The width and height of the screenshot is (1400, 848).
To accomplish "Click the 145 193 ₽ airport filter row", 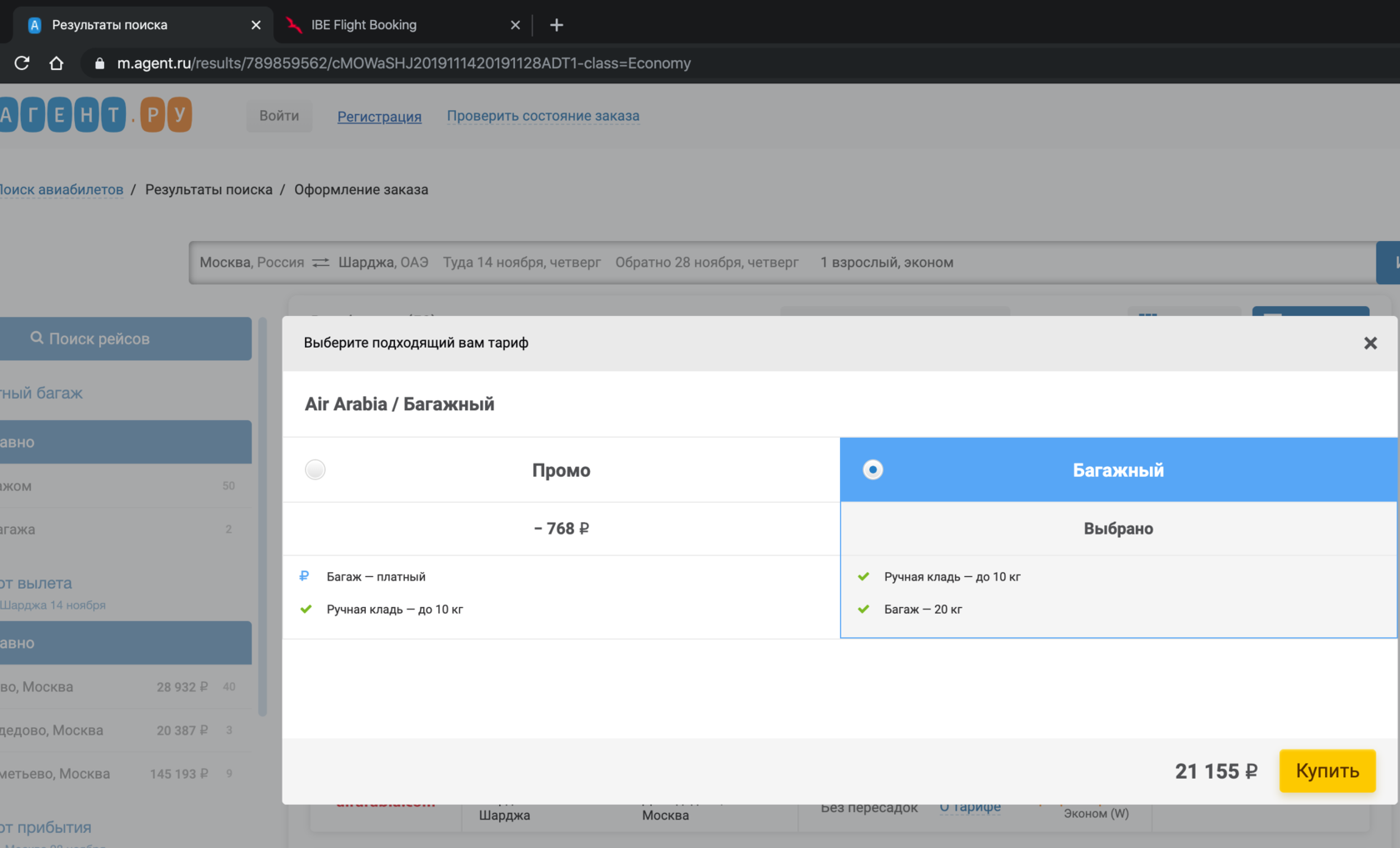I will click(125, 774).
